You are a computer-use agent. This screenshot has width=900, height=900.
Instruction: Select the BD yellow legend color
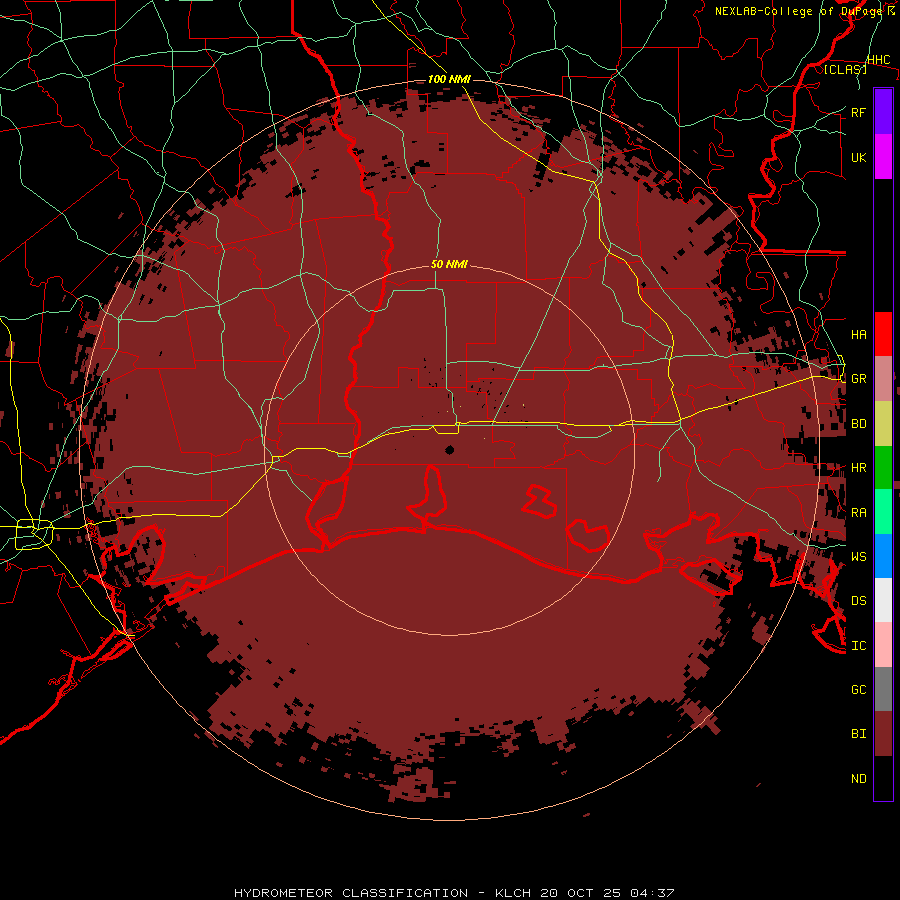click(x=883, y=424)
